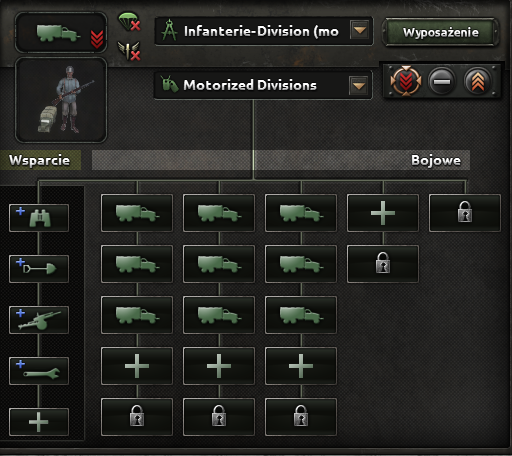Image resolution: width=512 pixels, height=456 pixels.
Task: Set elite priority with orange chevrons button
Action: 478,81
